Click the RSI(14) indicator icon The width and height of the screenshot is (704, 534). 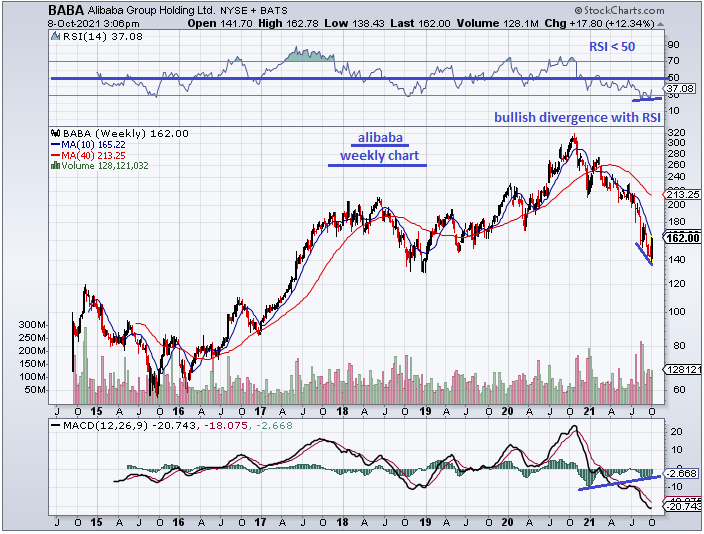click(x=56, y=36)
